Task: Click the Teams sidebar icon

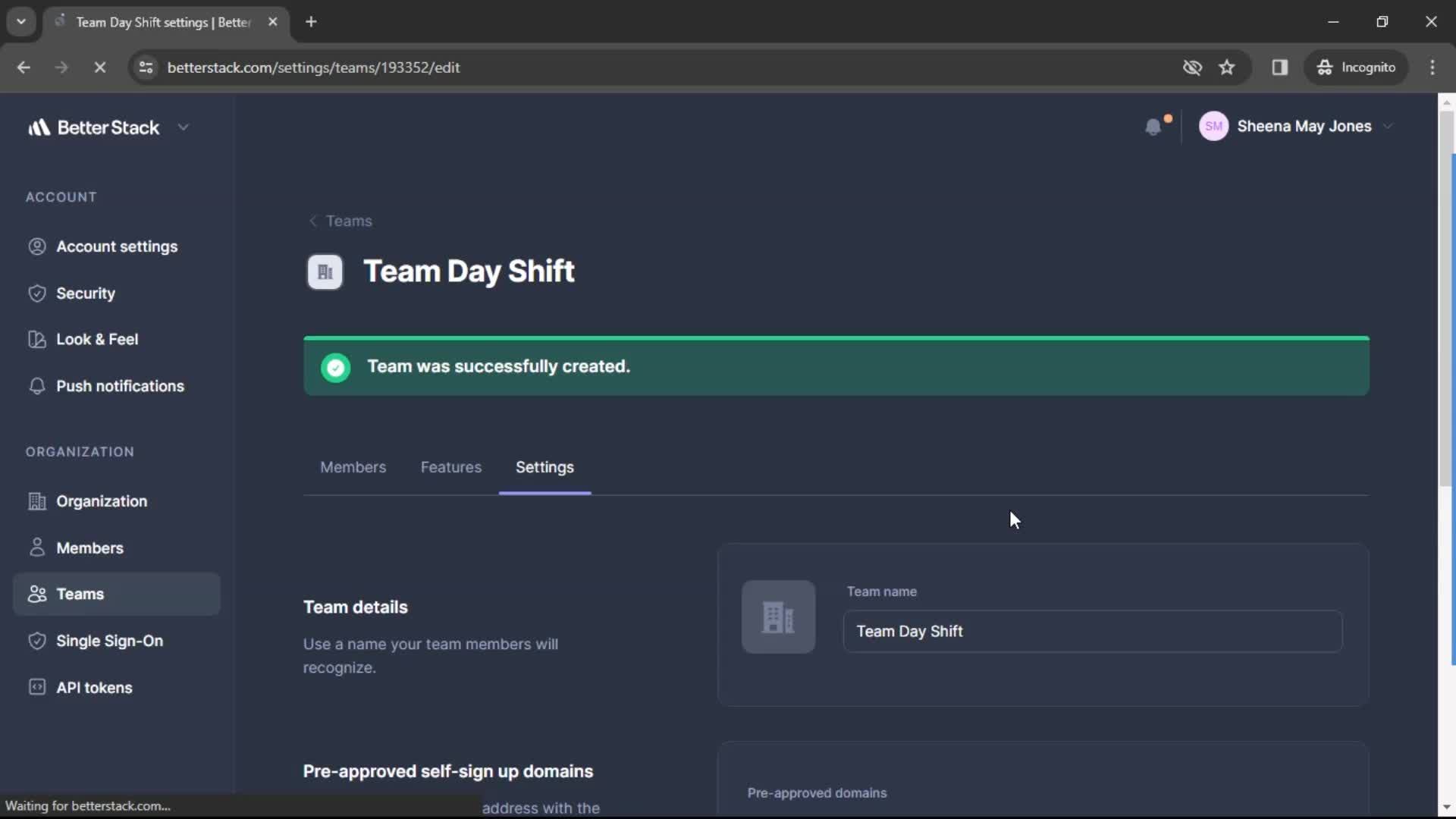Action: pyautogui.click(x=37, y=594)
